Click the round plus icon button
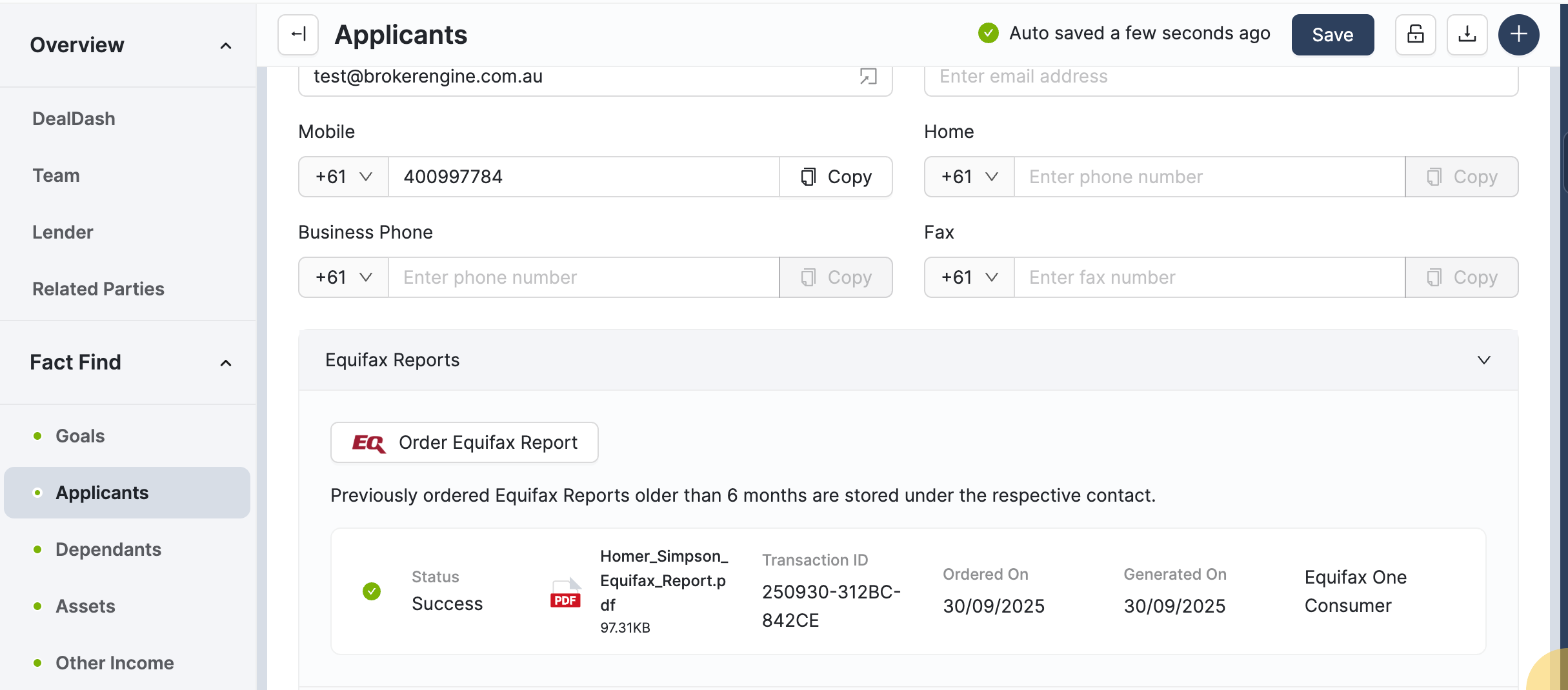The width and height of the screenshot is (1568, 690). (x=1518, y=34)
